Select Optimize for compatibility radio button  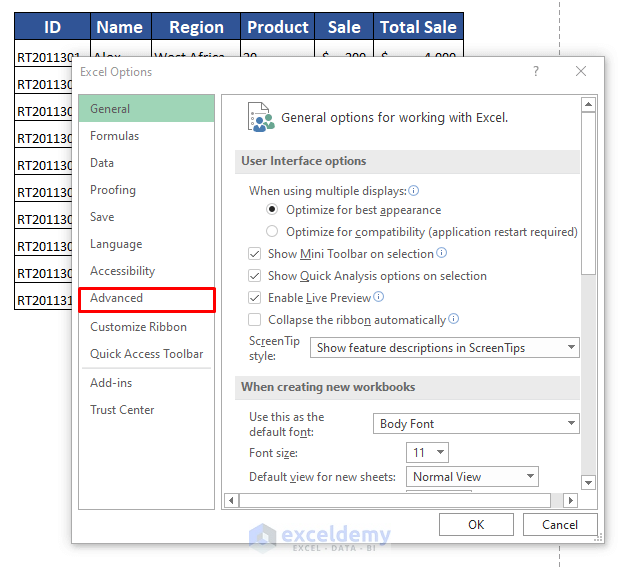[272, 232]
